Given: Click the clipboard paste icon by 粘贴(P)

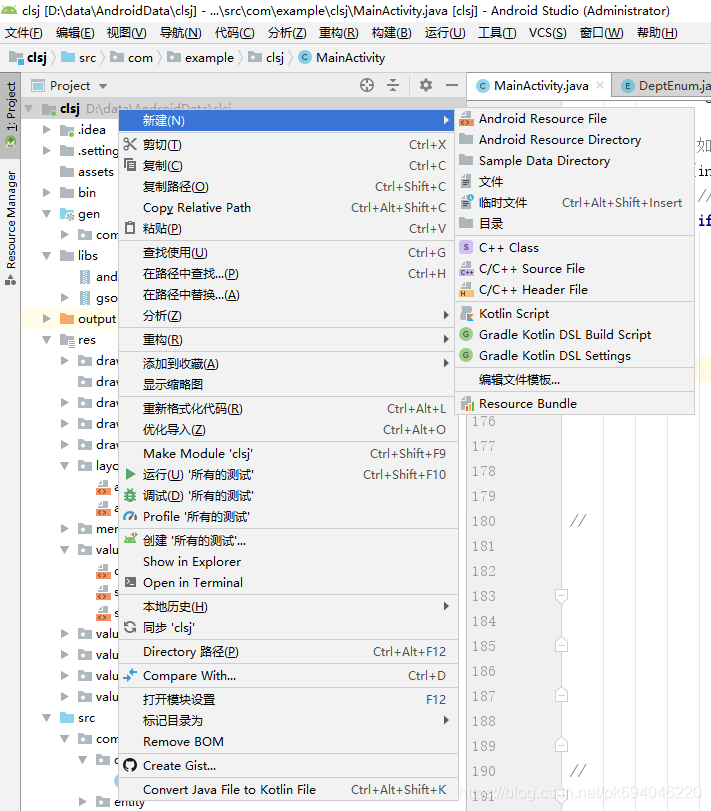Looking at the screenshot, I should click(130, 228).
